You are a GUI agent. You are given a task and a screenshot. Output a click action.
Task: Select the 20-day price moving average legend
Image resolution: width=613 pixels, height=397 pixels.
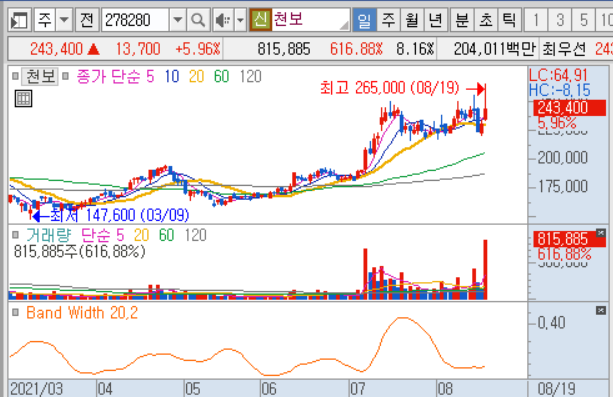click(196, 76)
